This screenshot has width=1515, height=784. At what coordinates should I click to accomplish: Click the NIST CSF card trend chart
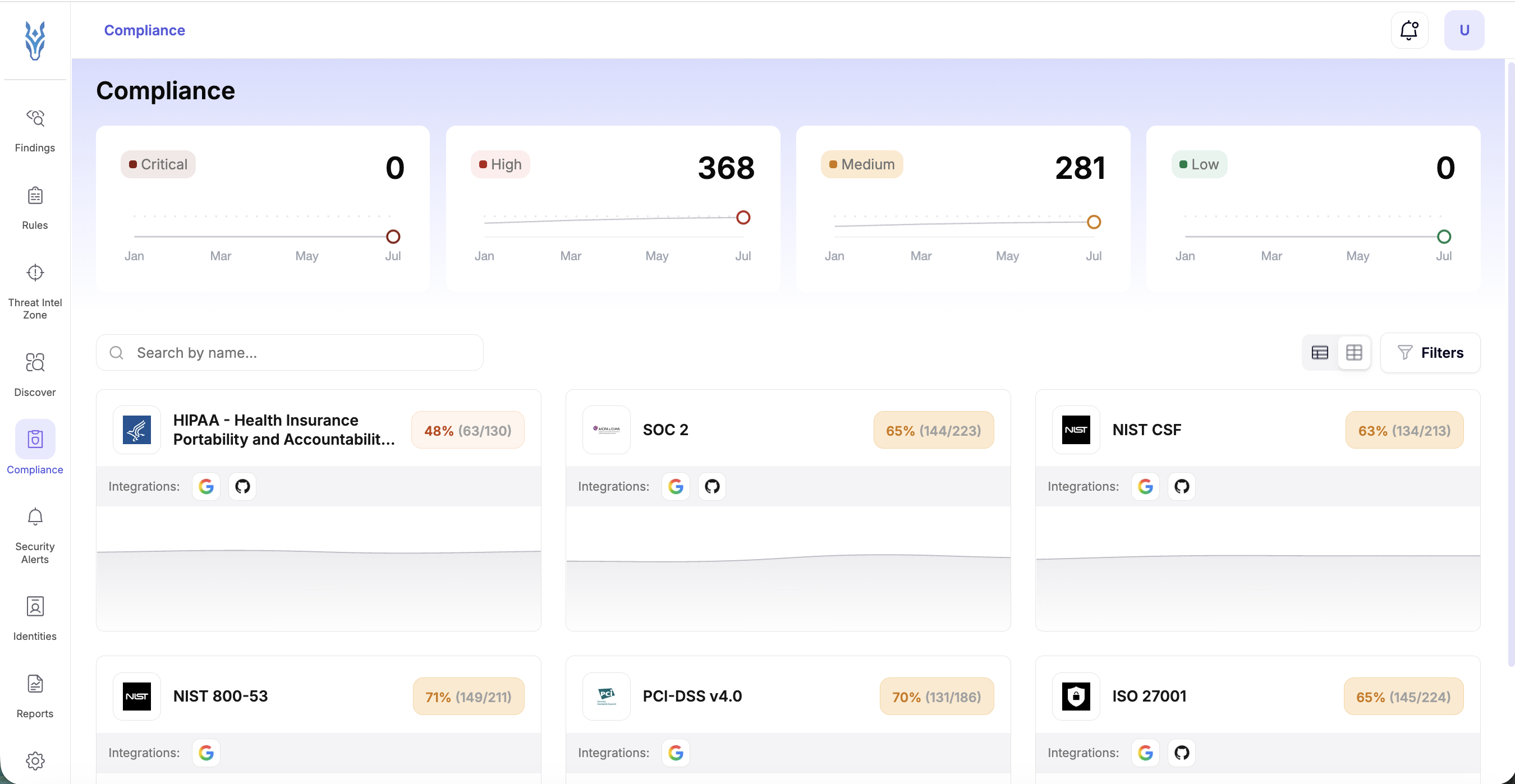click(x=1257, y=568)
